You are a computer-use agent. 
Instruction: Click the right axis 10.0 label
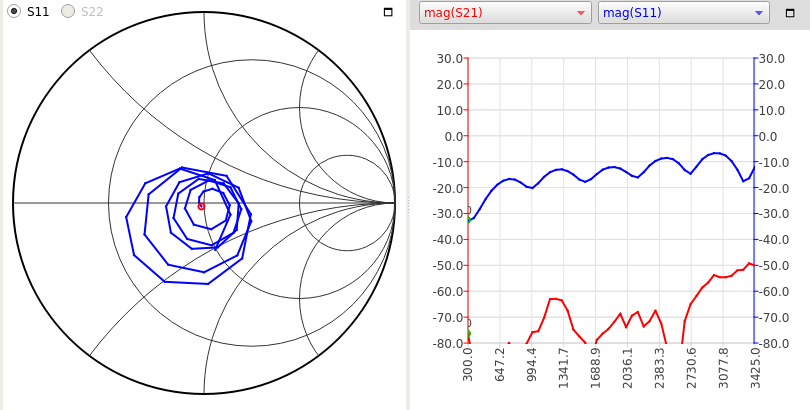pyautogui.click(x=771, y=111)
